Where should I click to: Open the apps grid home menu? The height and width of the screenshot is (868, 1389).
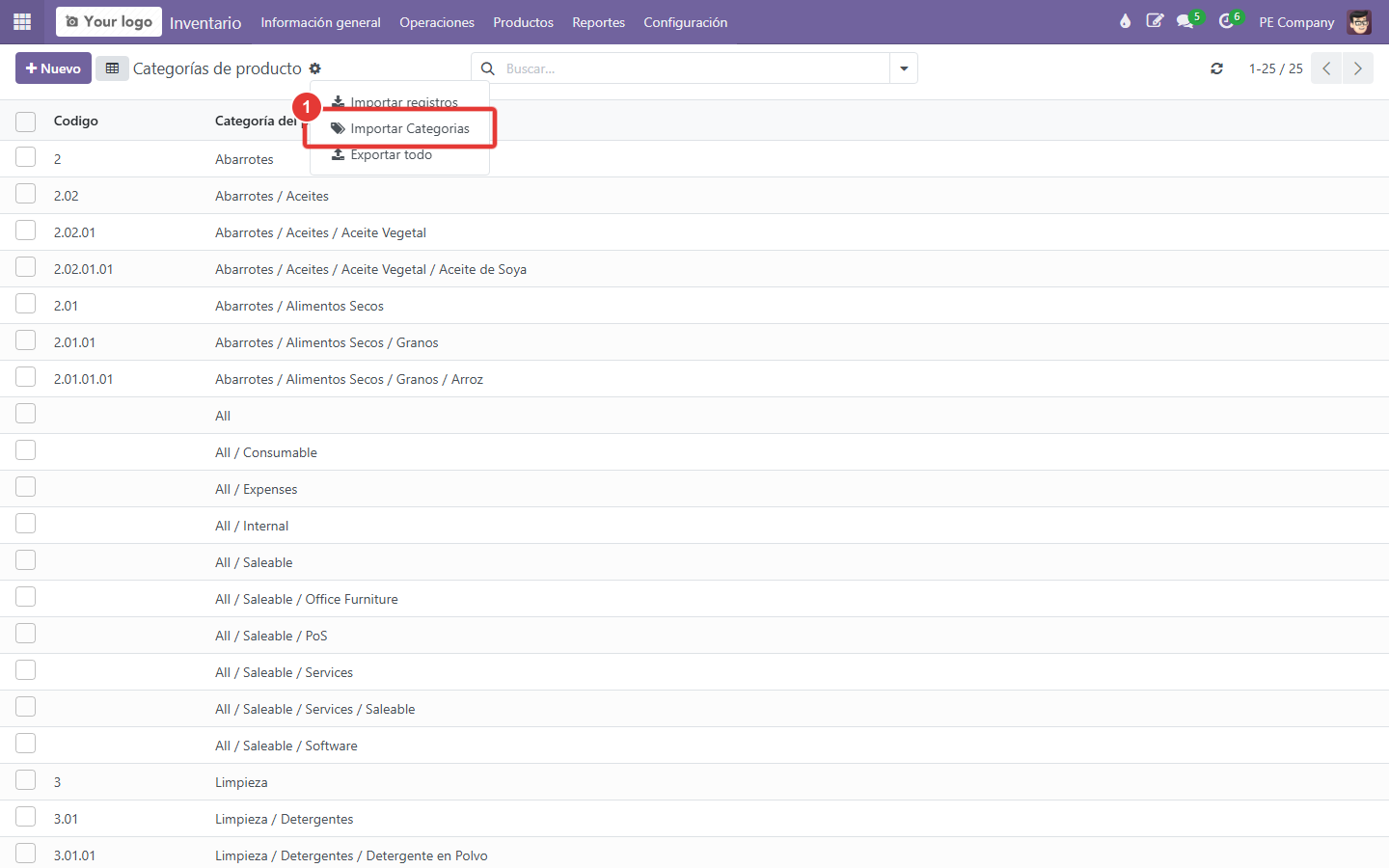[x=22, y=21]
